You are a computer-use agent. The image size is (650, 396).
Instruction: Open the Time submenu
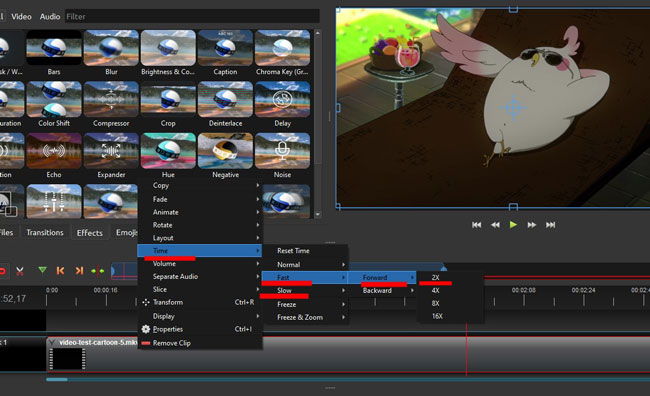click(x=200, y=250)
